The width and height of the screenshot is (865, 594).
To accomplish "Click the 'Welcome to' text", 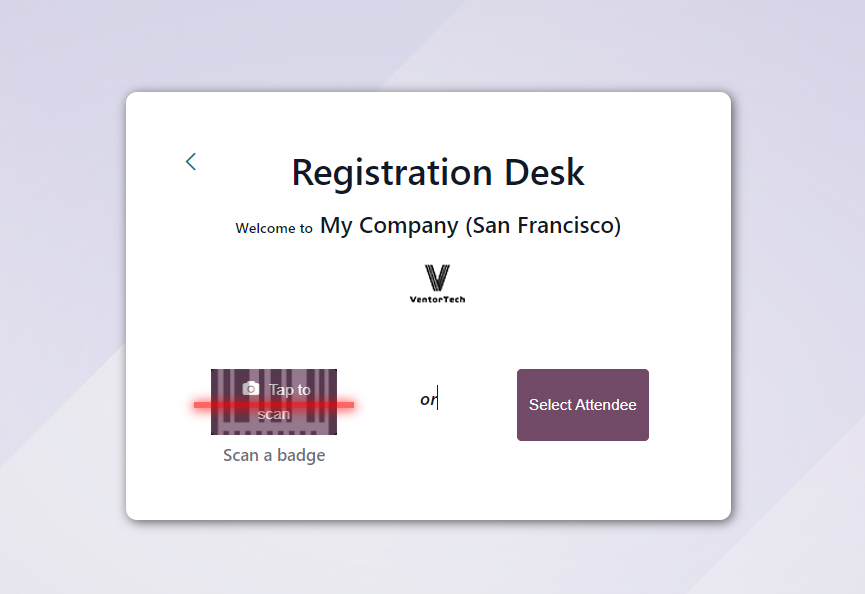I will point(274,228).
